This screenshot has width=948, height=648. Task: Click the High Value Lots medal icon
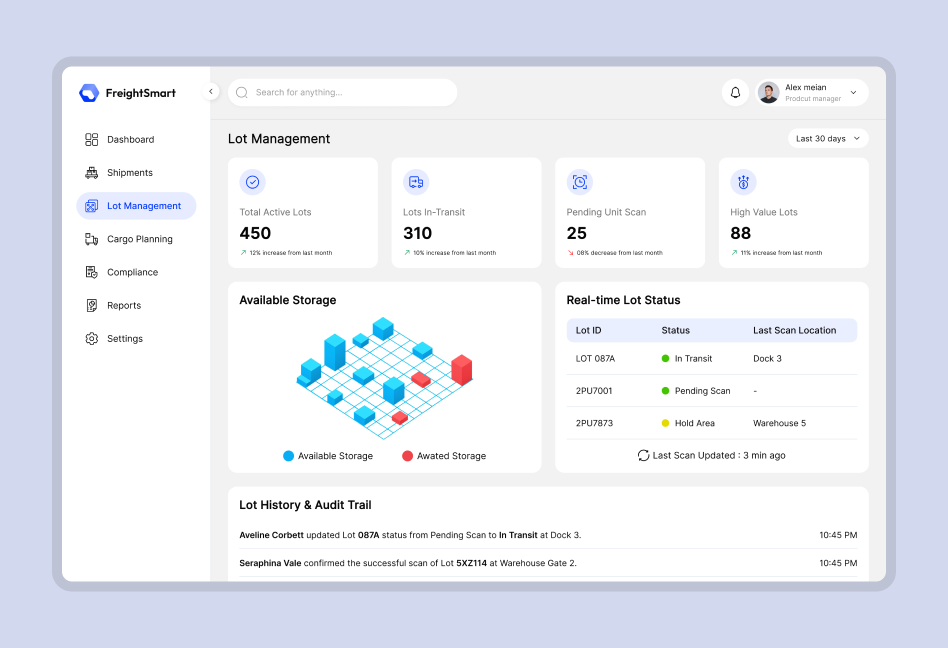pyautogui.click(x=743, y=182)
